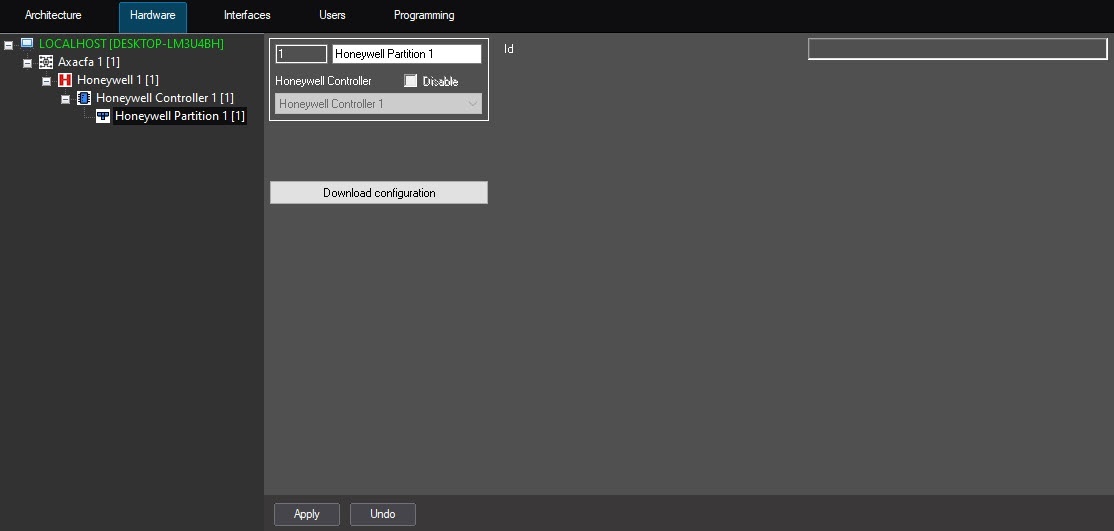
Task: Click the LOCALHOST computer icon
Action: click(x=27, y=44)
